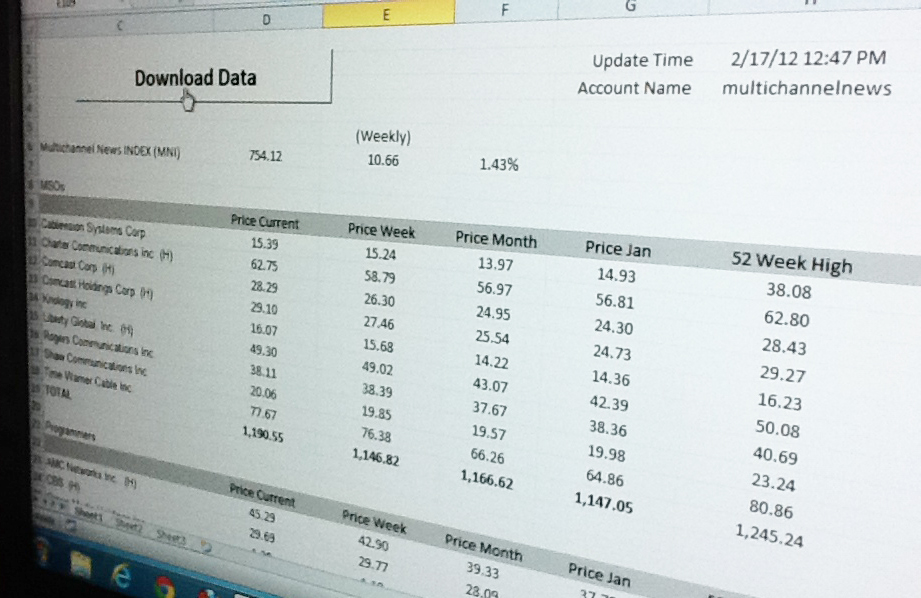The image size is (921, 598).
Task: Select the 52 Week High value 80.86
Action: pos(771,509)
